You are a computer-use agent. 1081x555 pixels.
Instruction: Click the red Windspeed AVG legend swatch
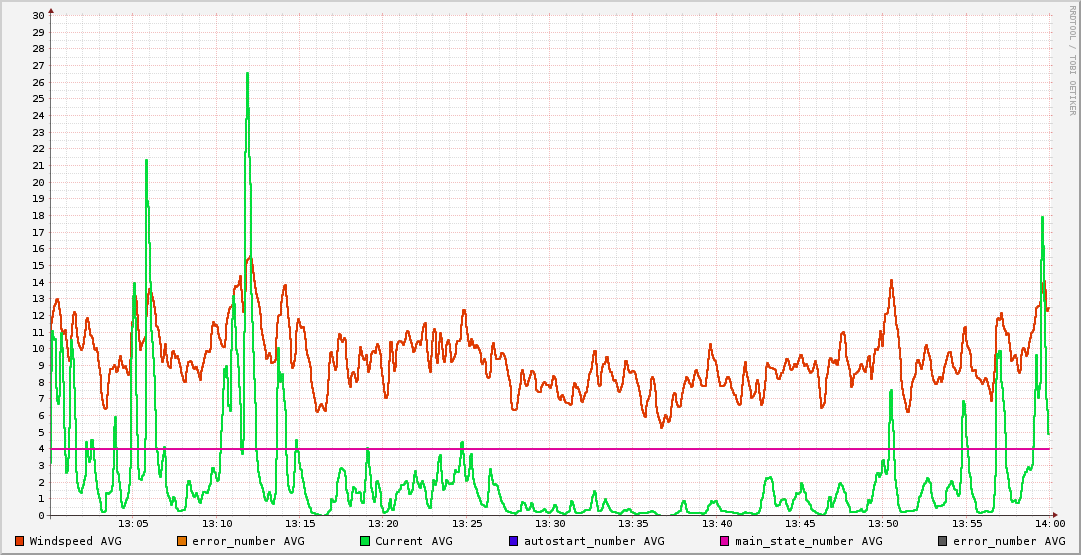(20, 541)
